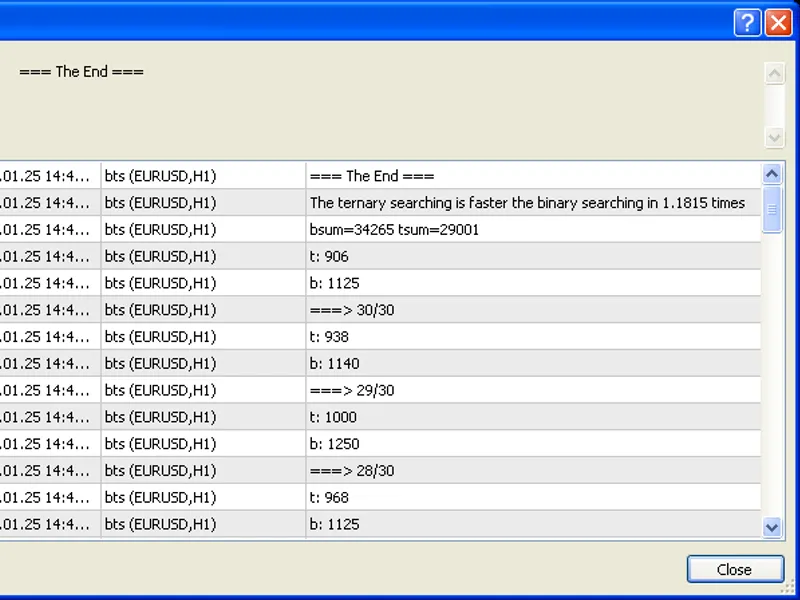Click the log list scrollbar thumb
Viewport: 800px width, 600px height.
coord(772,209)
